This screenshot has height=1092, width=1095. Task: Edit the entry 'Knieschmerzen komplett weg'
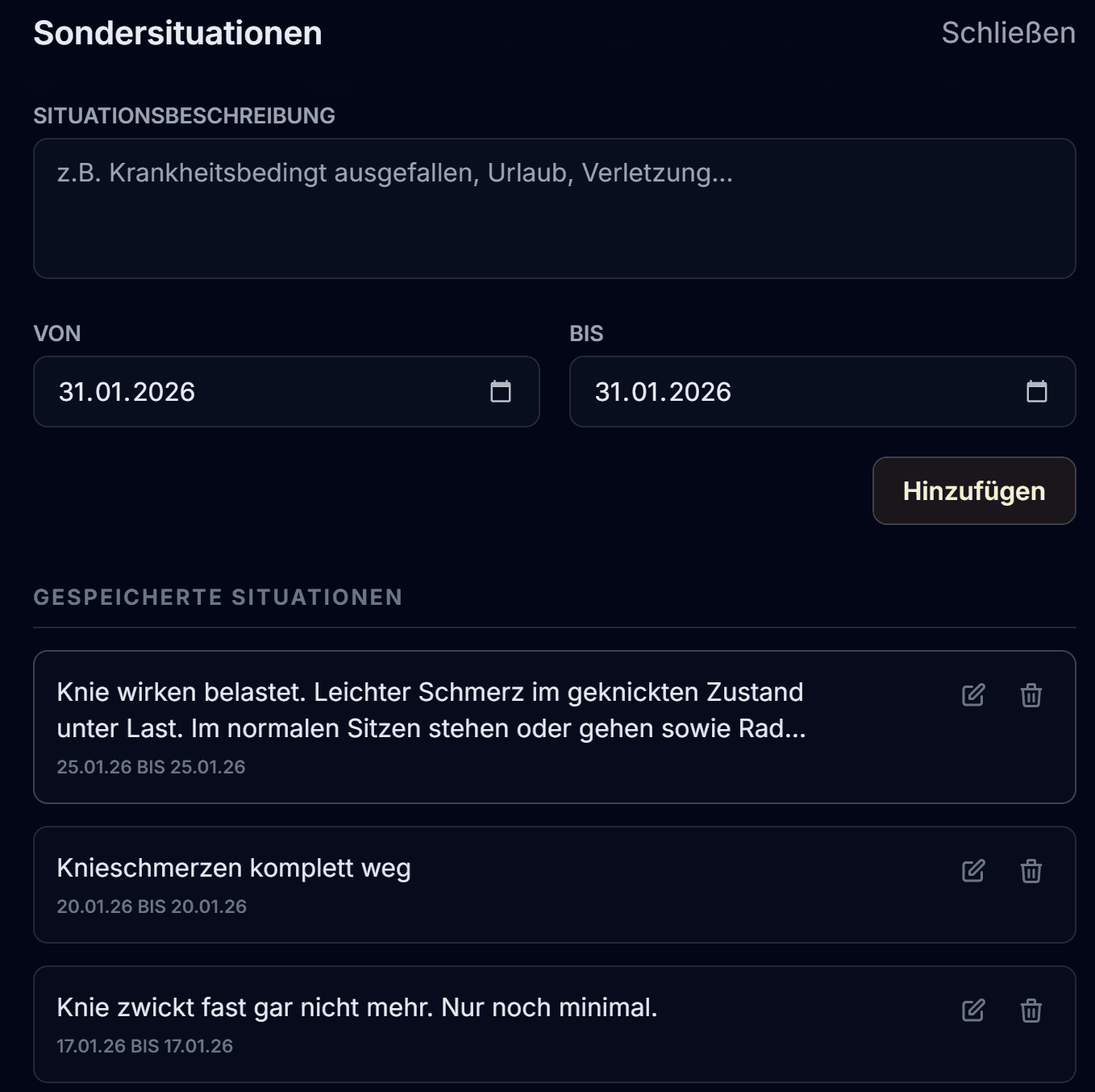pos(973,871)
